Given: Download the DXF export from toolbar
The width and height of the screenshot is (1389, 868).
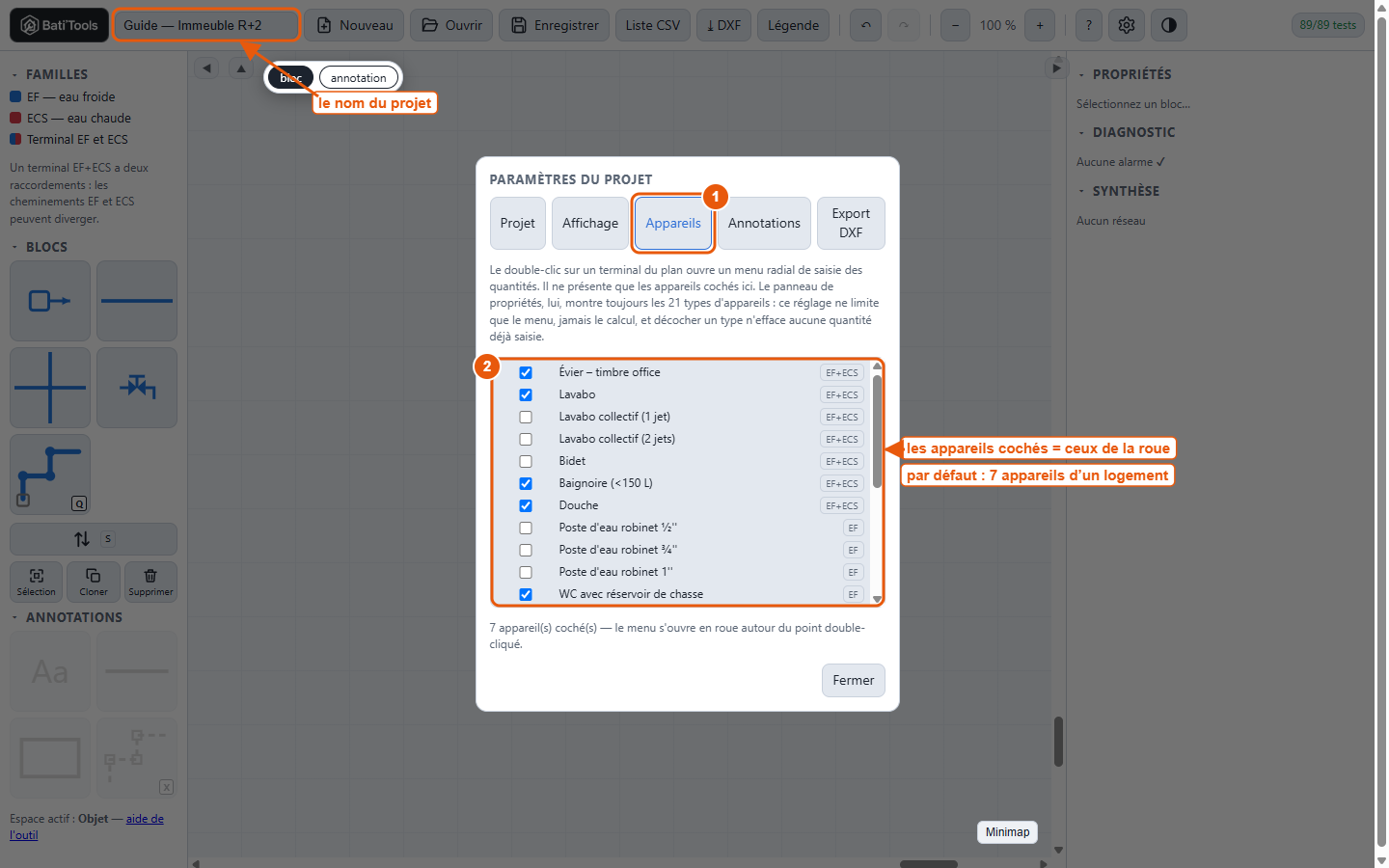Looking at the screenshot, I should (723, 25).
